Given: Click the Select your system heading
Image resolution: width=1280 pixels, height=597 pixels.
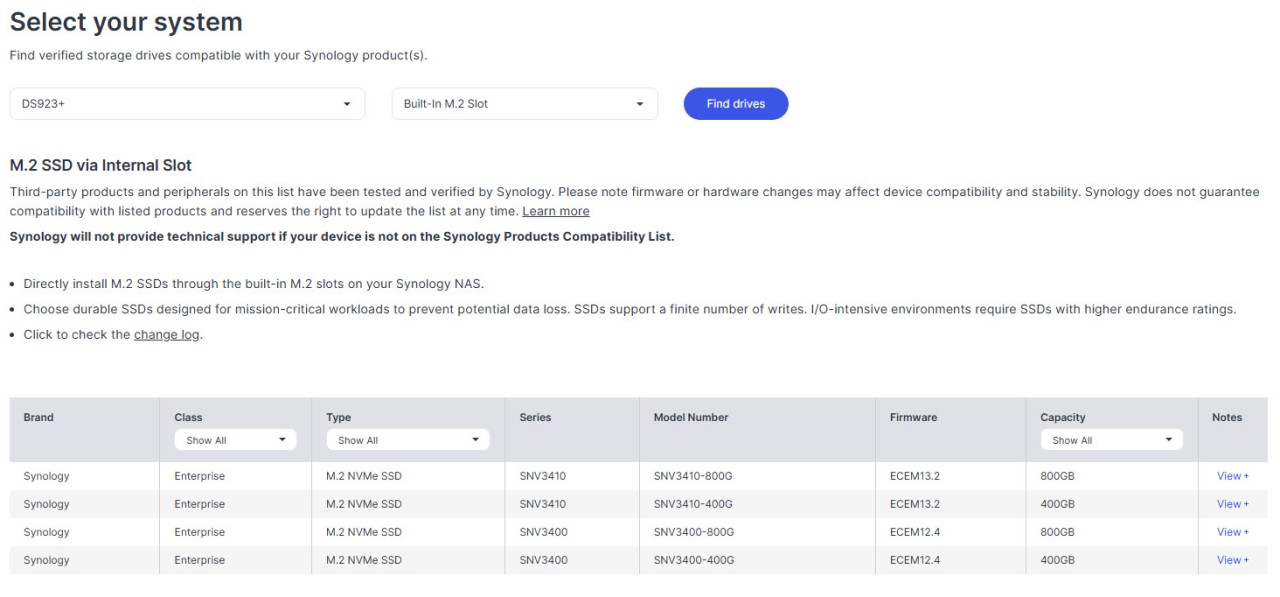Looking at the screenshot, I should pos(126,21).
